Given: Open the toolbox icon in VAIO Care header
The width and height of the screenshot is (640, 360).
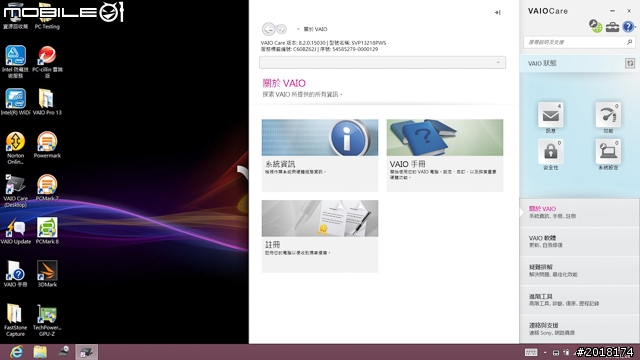Looking at the screenshot, I should pyautogui.click(x=612, y=27).
